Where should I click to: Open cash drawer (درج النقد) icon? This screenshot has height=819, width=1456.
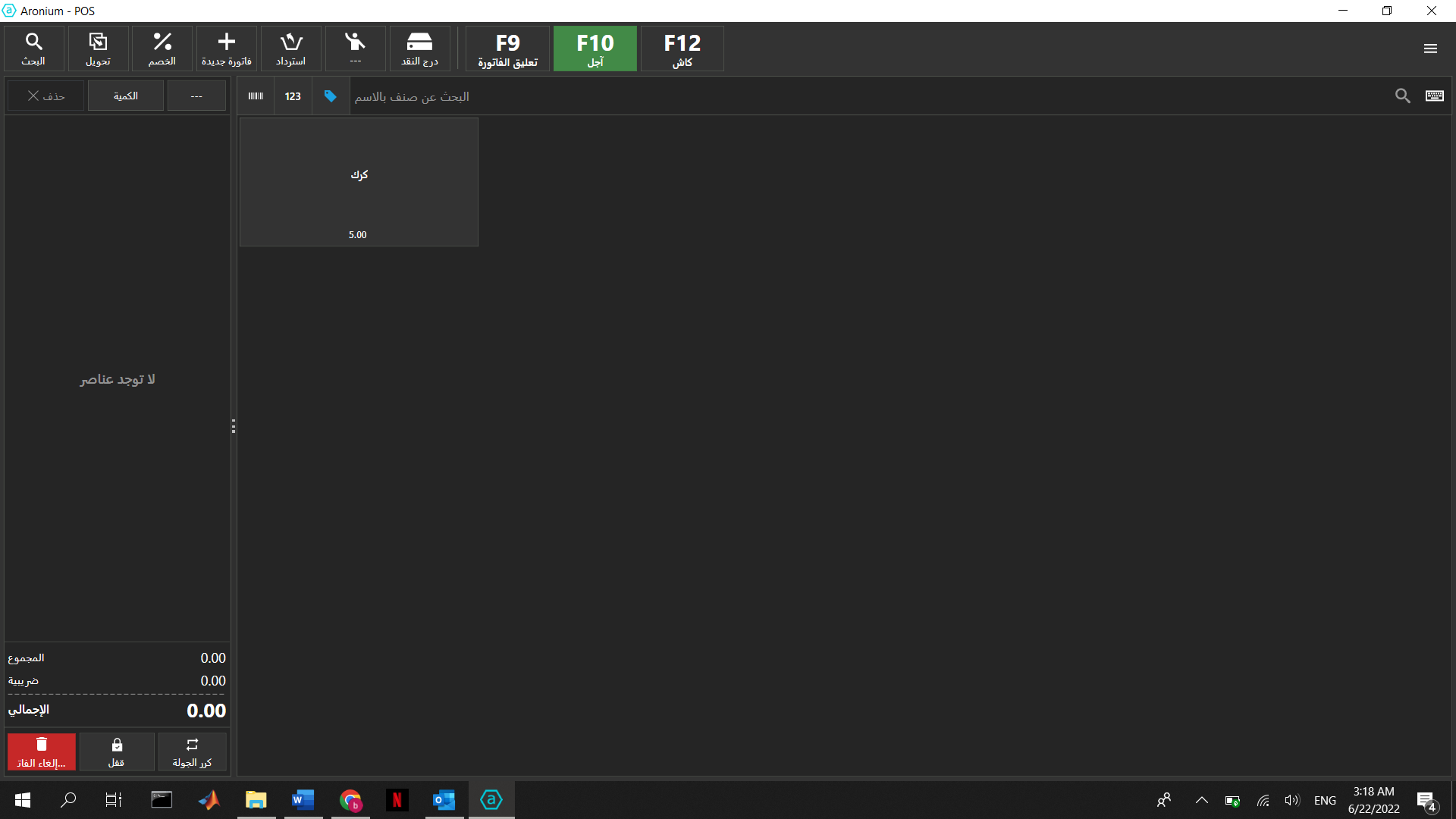click(x=419, y=49)
